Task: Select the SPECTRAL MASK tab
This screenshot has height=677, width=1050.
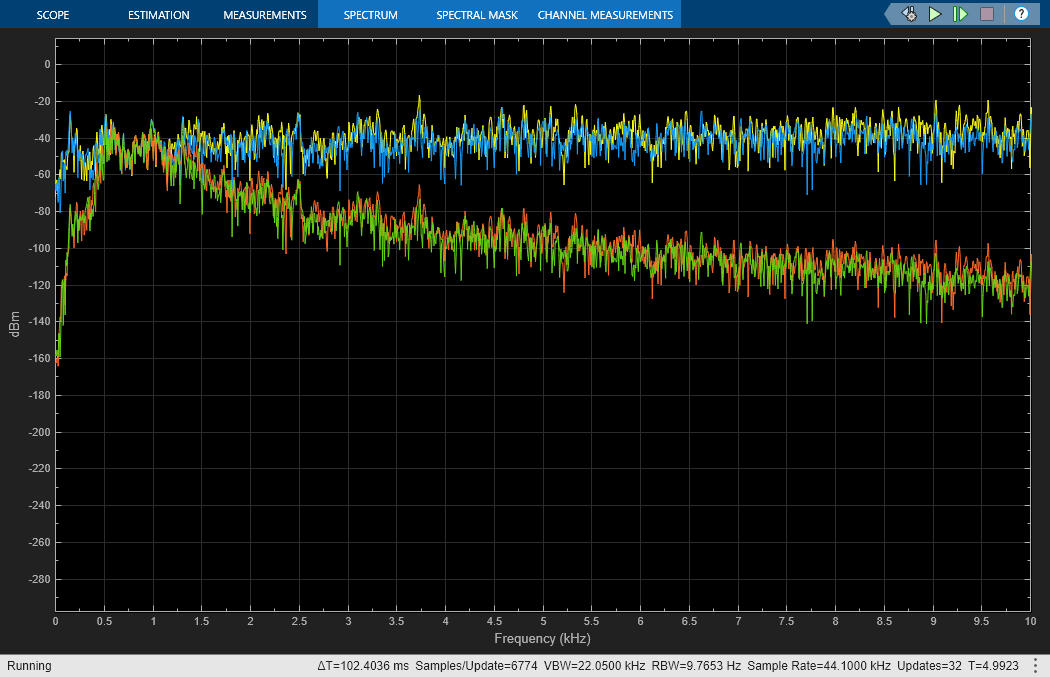Action: pos(476,14)
